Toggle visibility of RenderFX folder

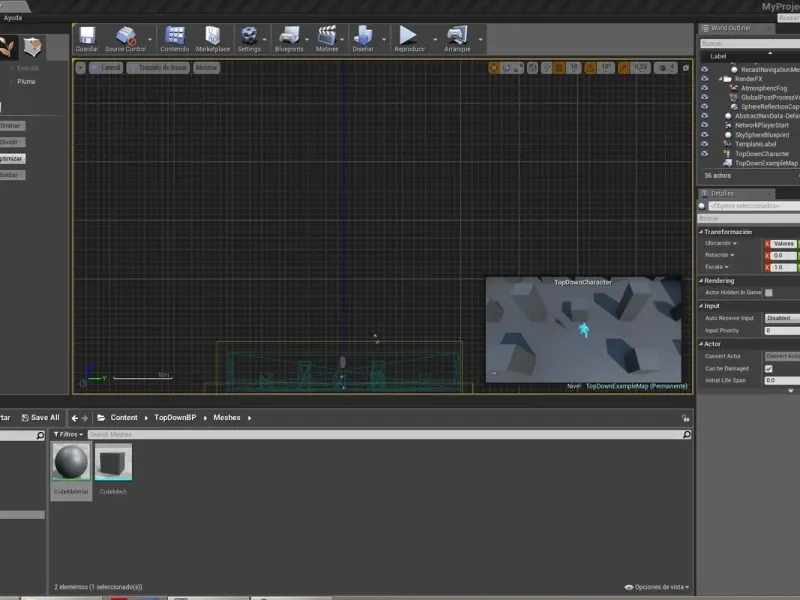coord(705,79)
